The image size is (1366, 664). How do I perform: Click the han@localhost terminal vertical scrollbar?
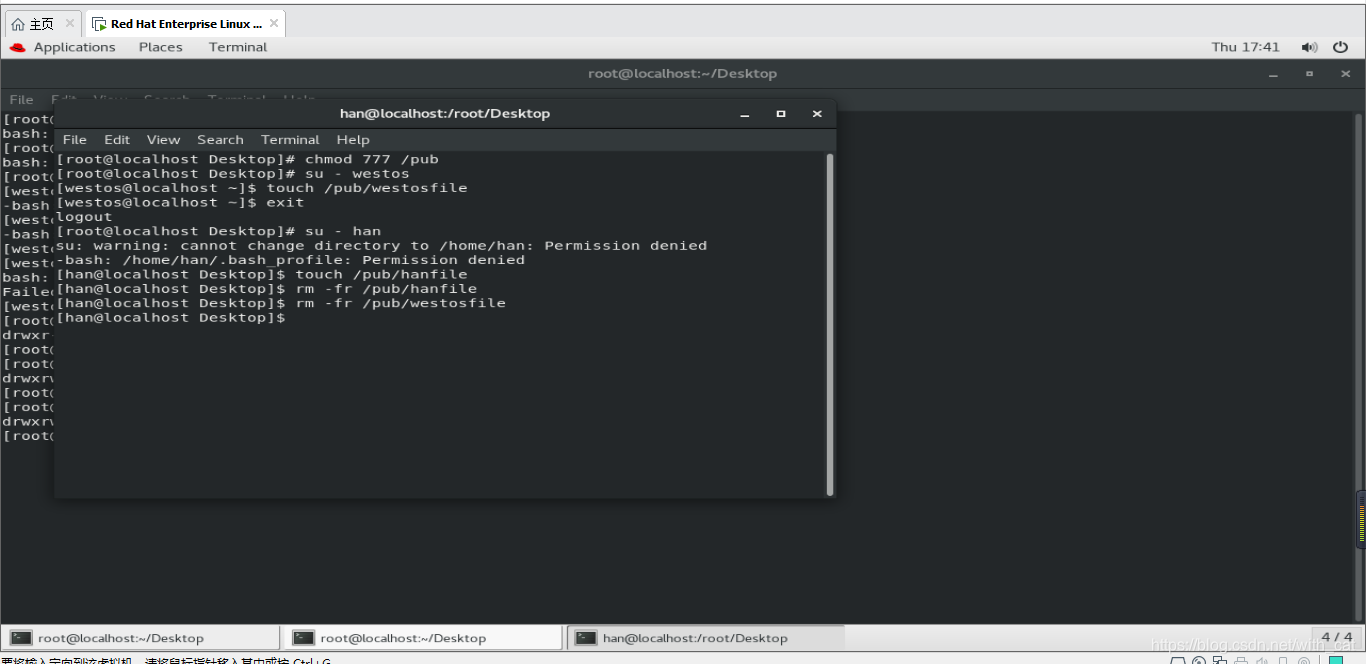pos(830,324)
